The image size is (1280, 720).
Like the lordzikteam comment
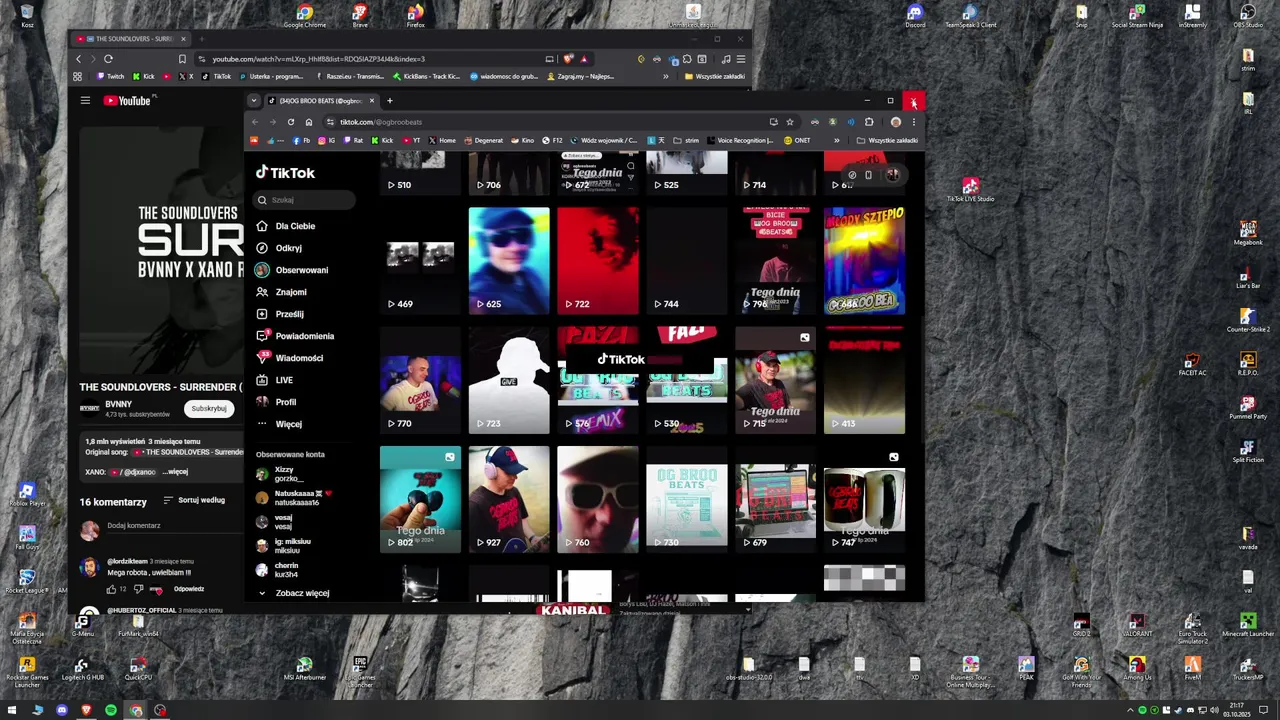coord(111,589)
